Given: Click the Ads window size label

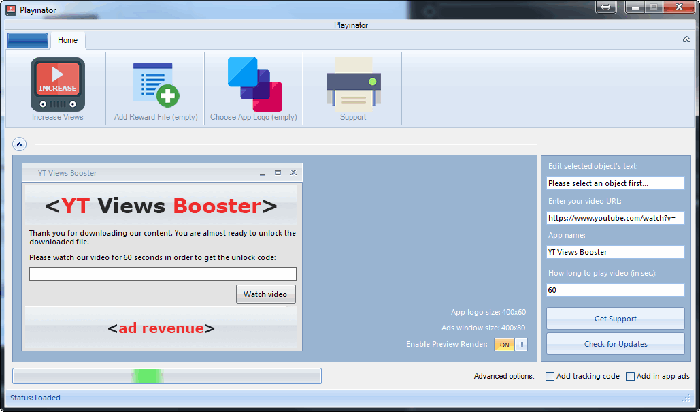Looking at the screenshot, I should point(484,328).
